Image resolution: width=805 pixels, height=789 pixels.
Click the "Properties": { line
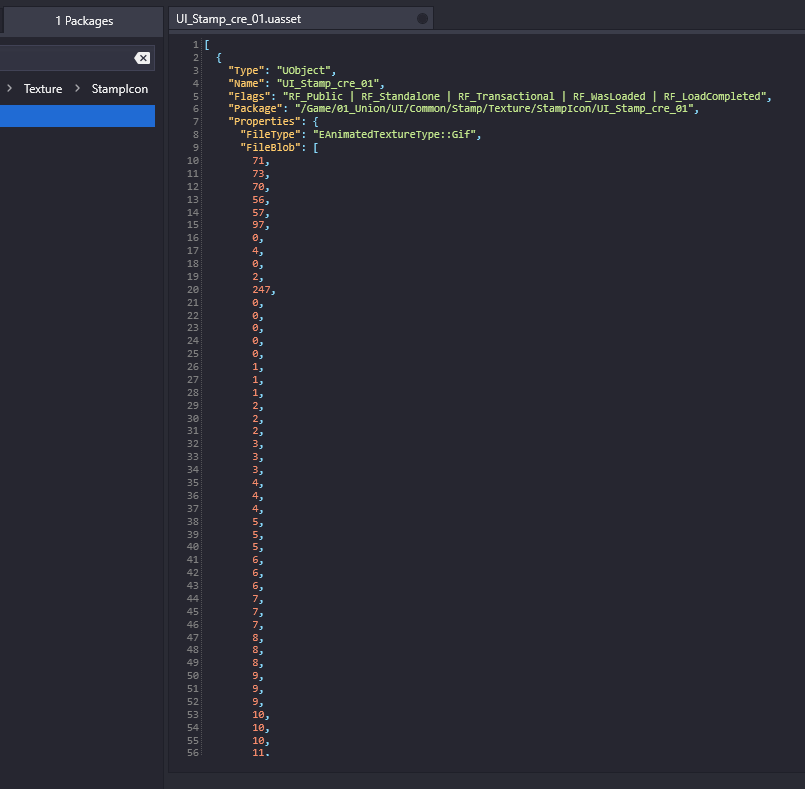pos(273,122)
